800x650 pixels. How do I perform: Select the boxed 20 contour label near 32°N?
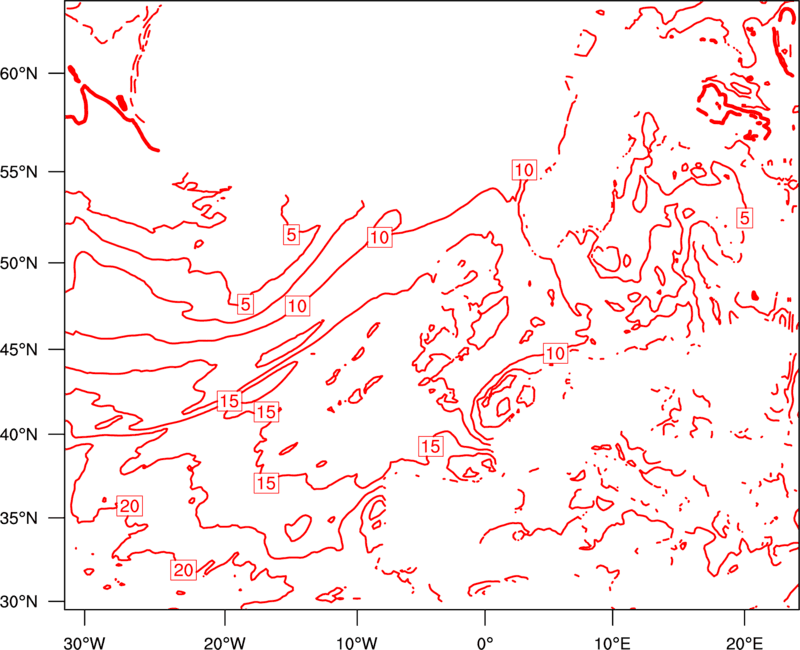coord(183,570)
